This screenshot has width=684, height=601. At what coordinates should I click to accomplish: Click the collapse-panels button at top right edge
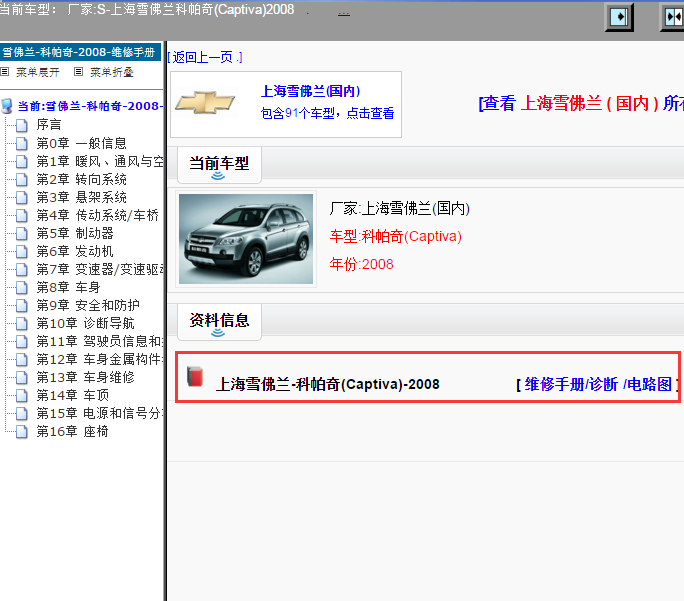(672, 17)
